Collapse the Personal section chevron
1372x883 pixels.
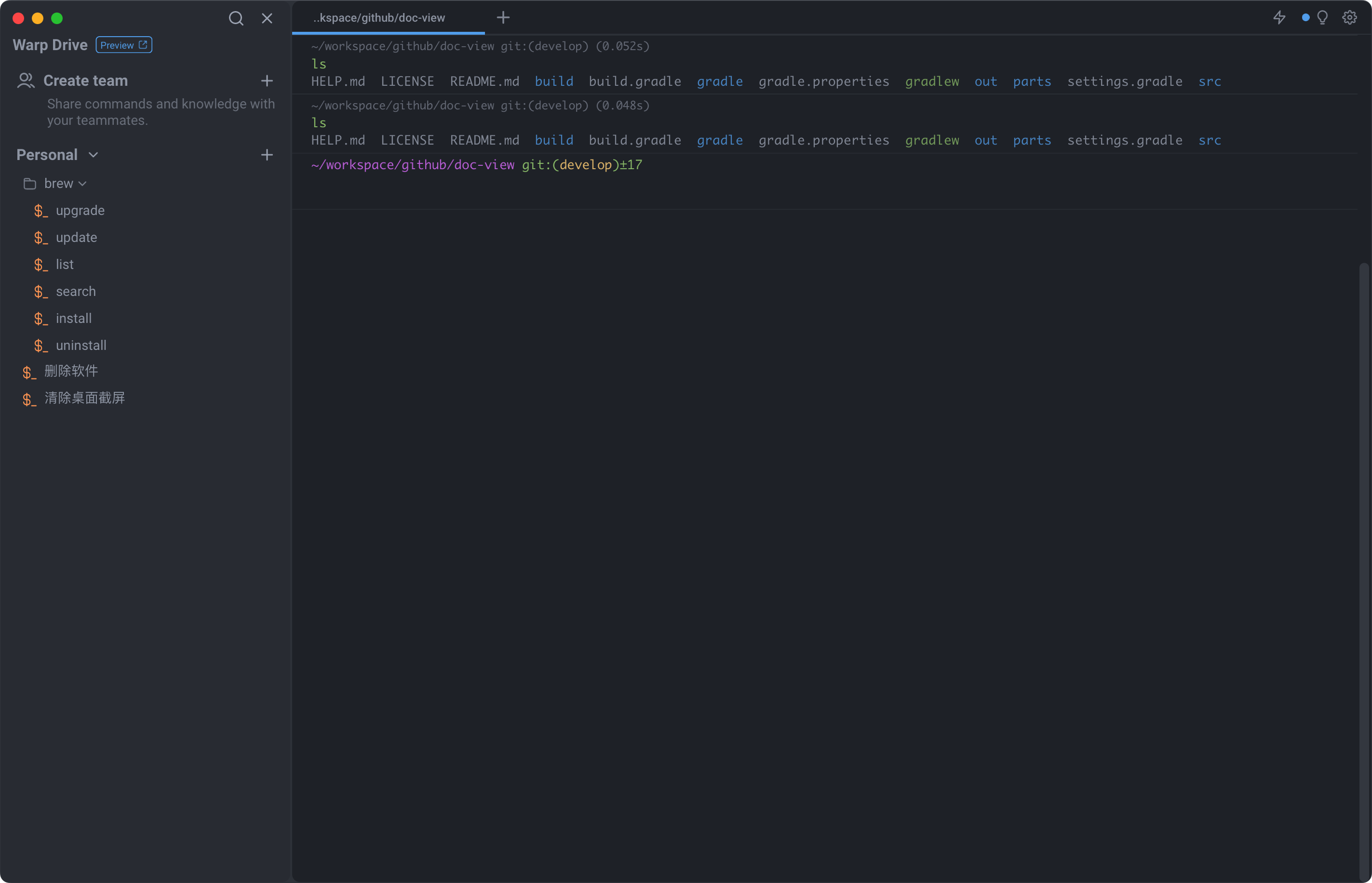(94, 155)
